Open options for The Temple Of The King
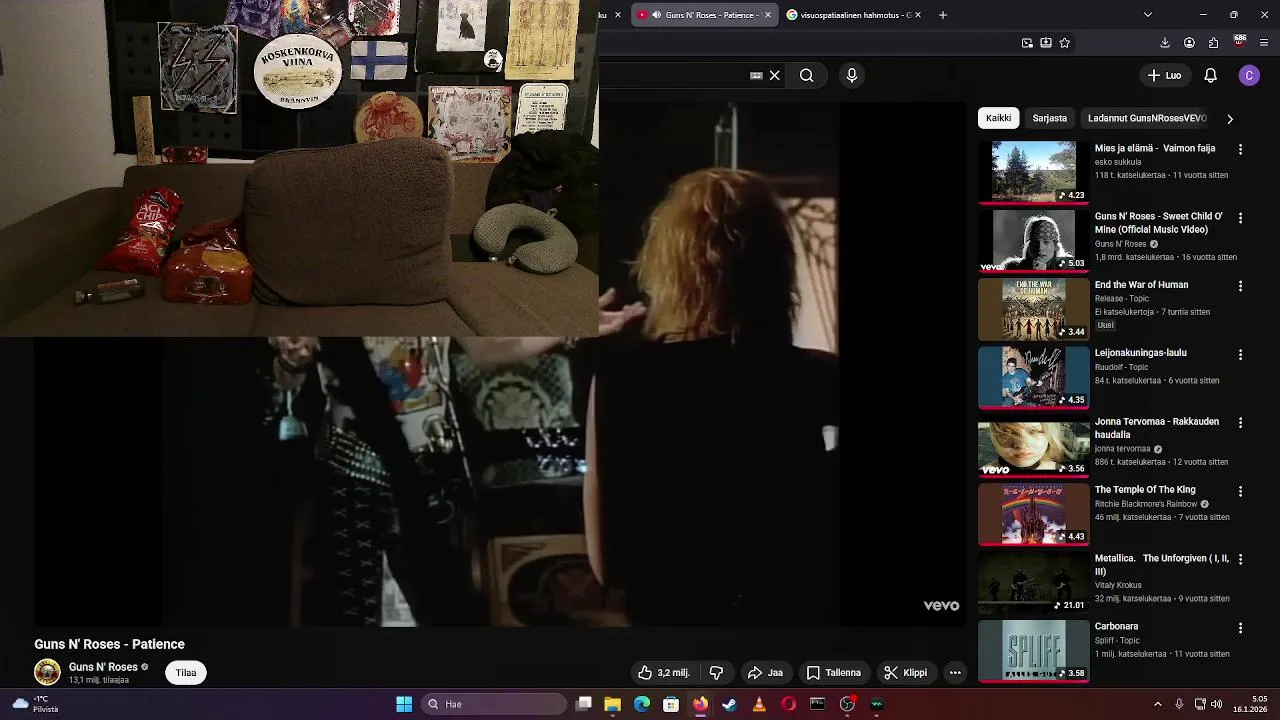Screen dimensions: 1280x720 point(1240,491)
